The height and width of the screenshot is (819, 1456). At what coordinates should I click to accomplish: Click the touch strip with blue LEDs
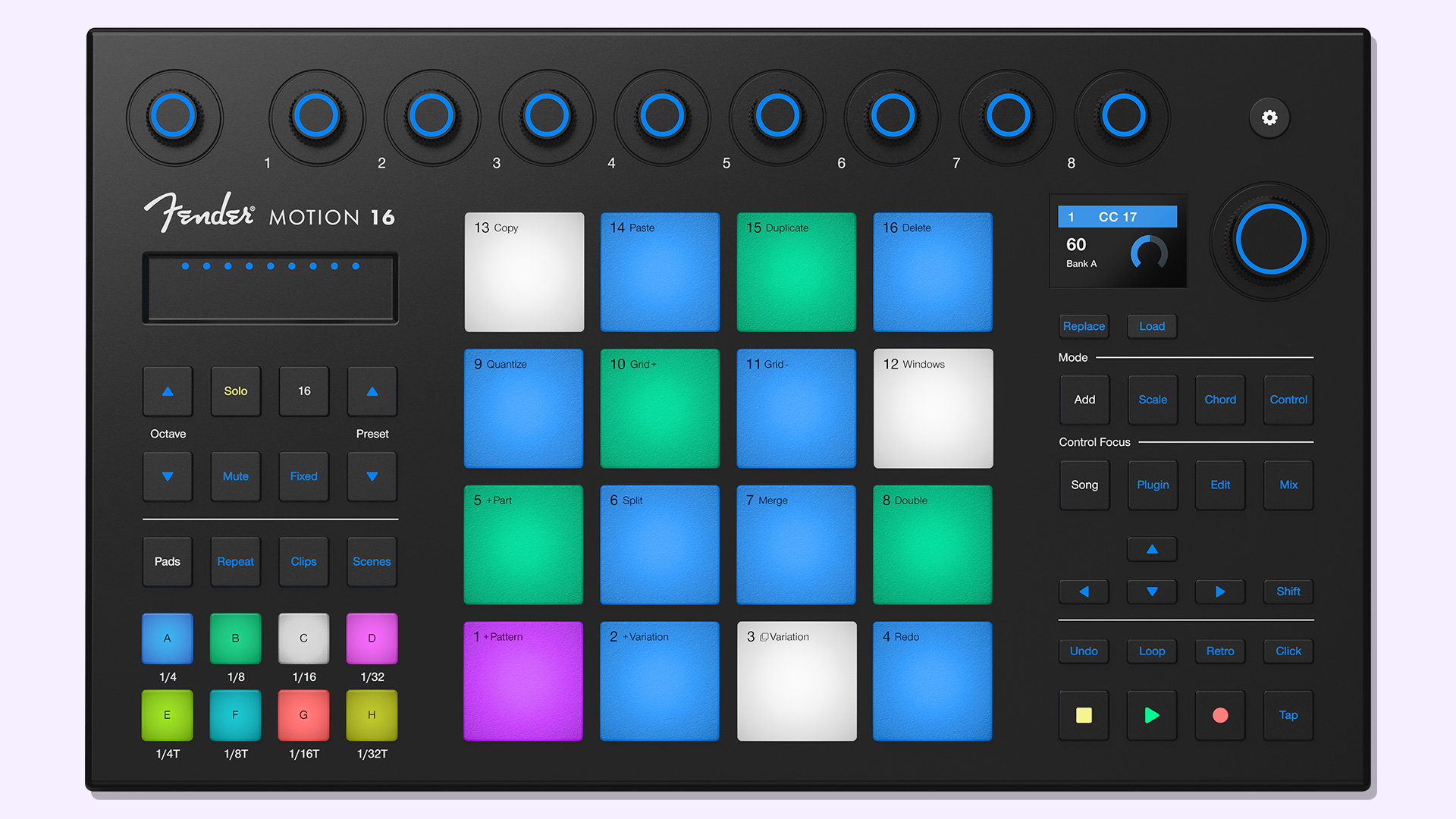click(x=271, y=288)
